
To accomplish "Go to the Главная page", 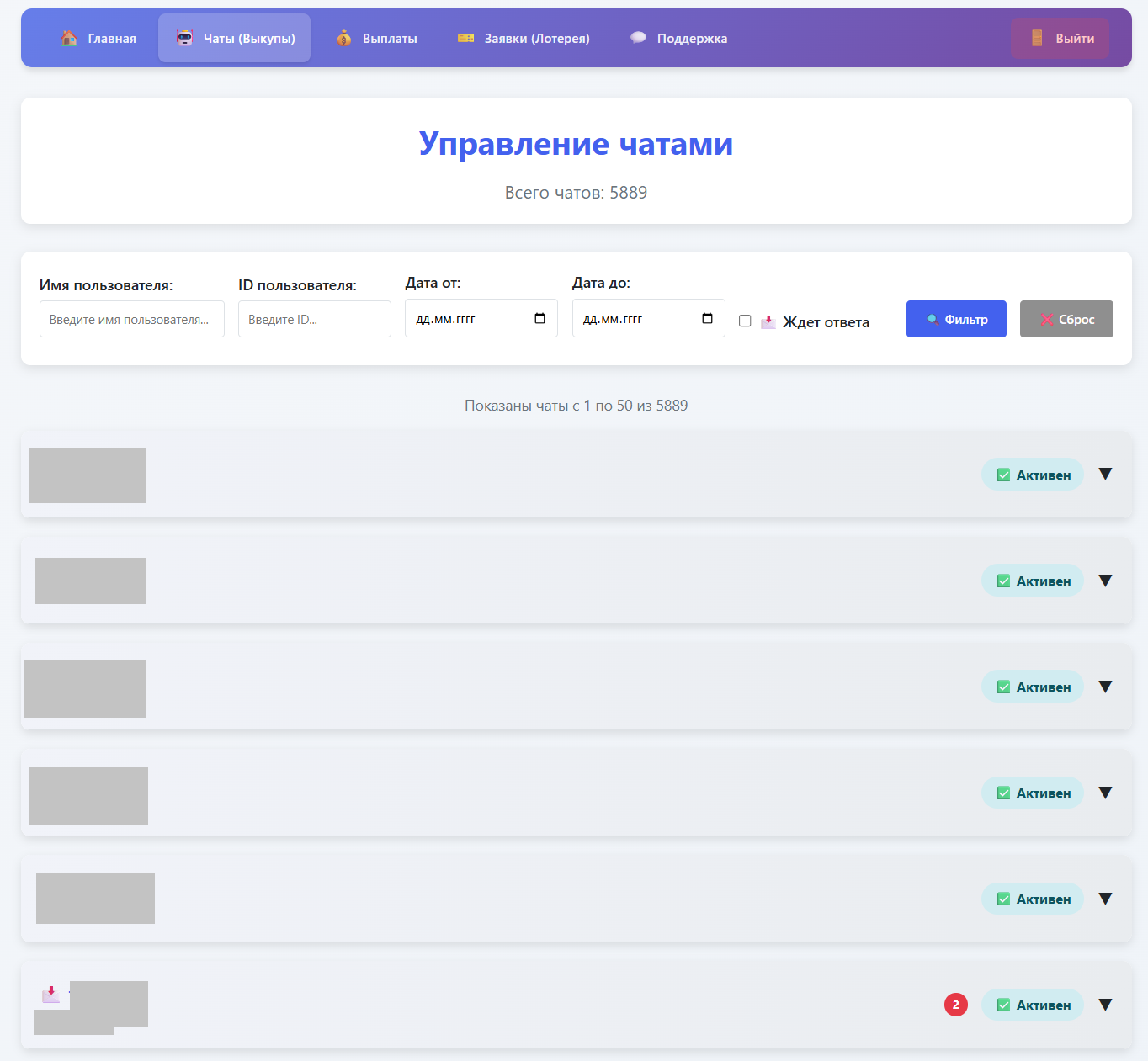I will [98, 38].
